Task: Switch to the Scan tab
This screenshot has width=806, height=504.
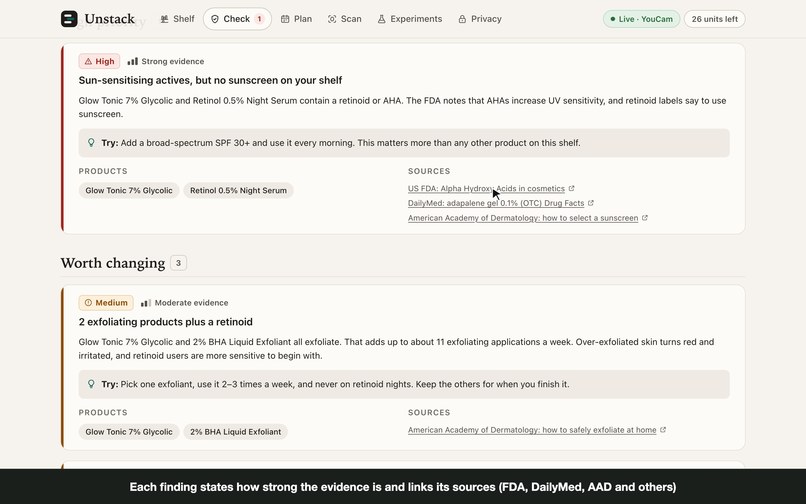Action: pyautogui.click(x=344, y=19)
